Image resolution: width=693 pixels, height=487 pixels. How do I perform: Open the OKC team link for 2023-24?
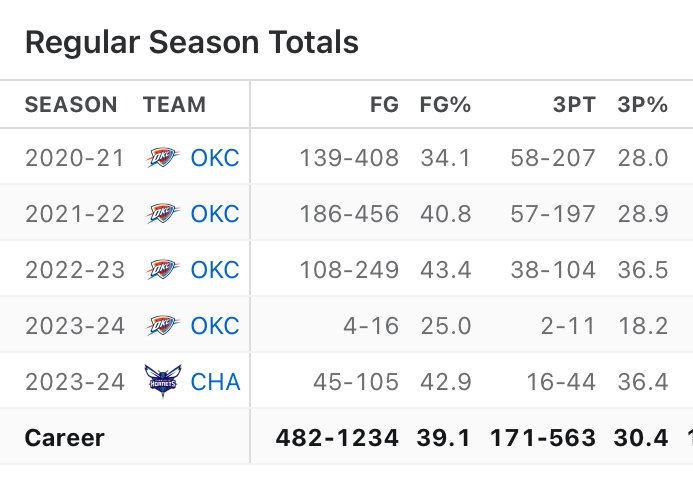(x=215, y=326)
